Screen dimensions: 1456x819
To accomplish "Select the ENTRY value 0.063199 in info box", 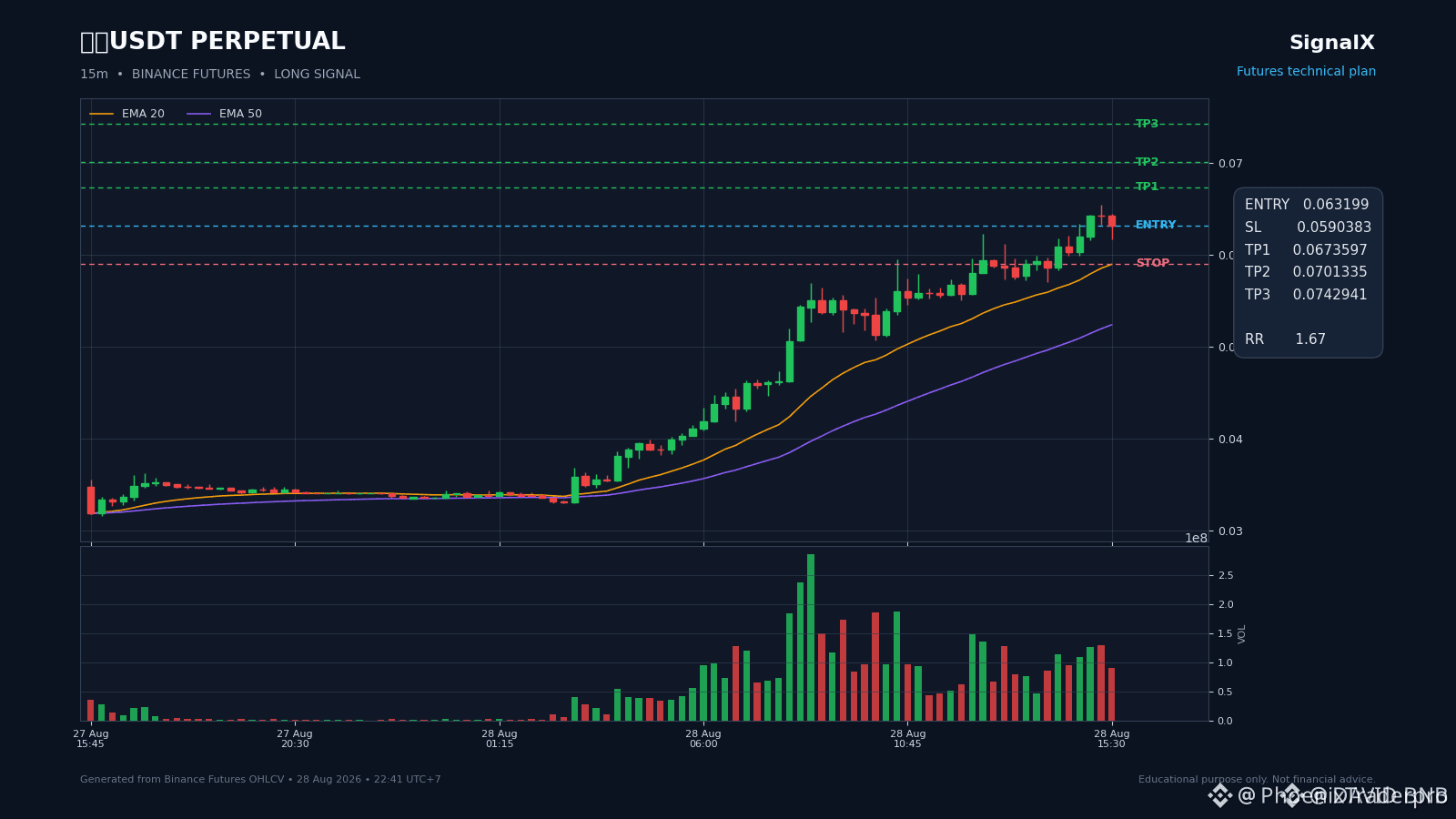I will (x=1336, y=205).
